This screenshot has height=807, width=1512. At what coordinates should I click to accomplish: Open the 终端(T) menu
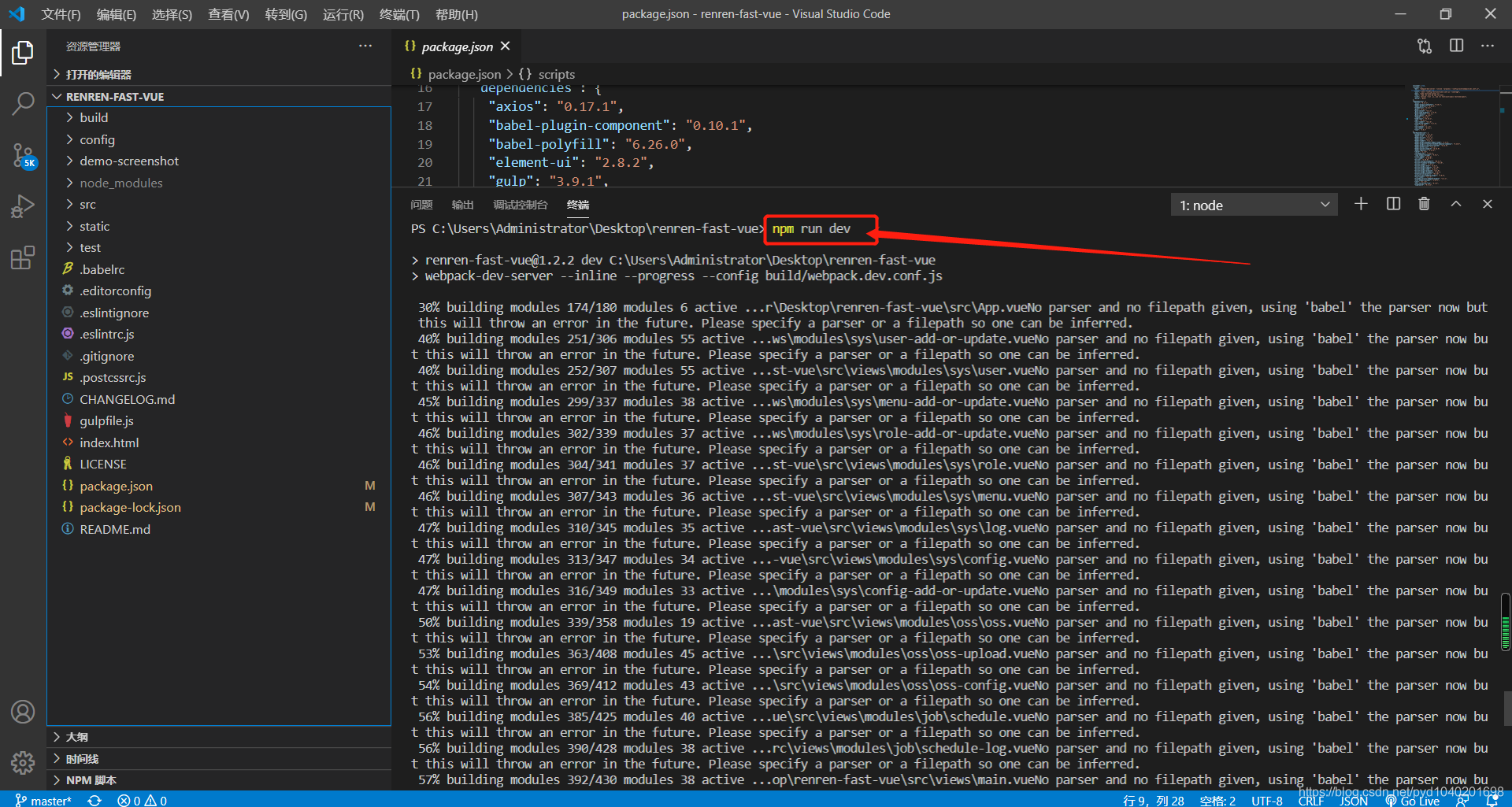coord(399,14)
